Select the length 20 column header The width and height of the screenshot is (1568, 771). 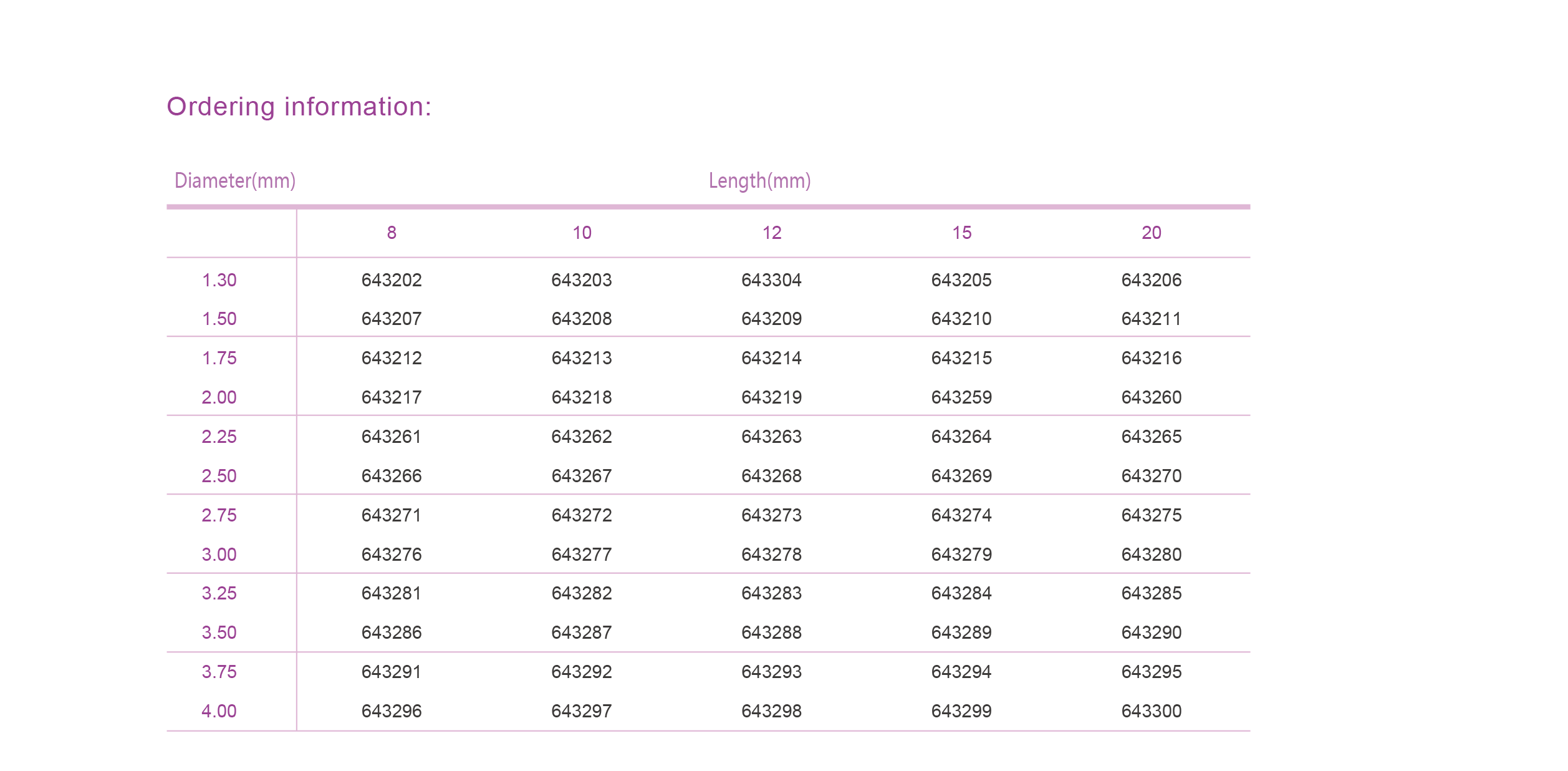pos(1151,233)
